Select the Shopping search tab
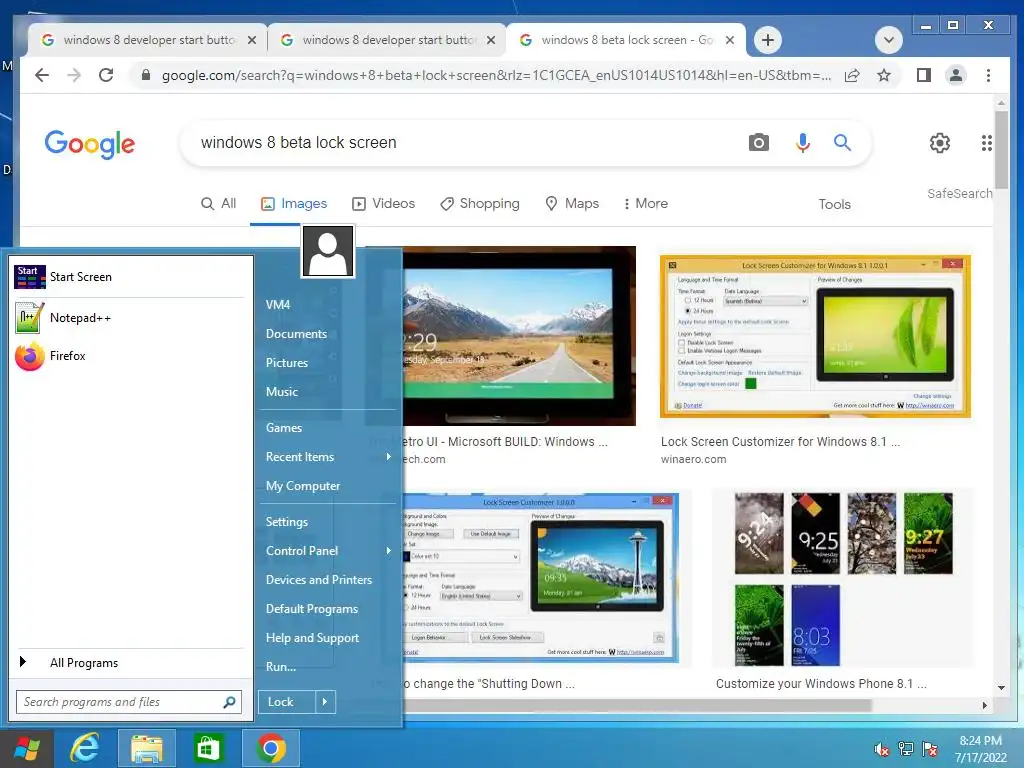Viewport: 1024px width, 768px height. 480,204
